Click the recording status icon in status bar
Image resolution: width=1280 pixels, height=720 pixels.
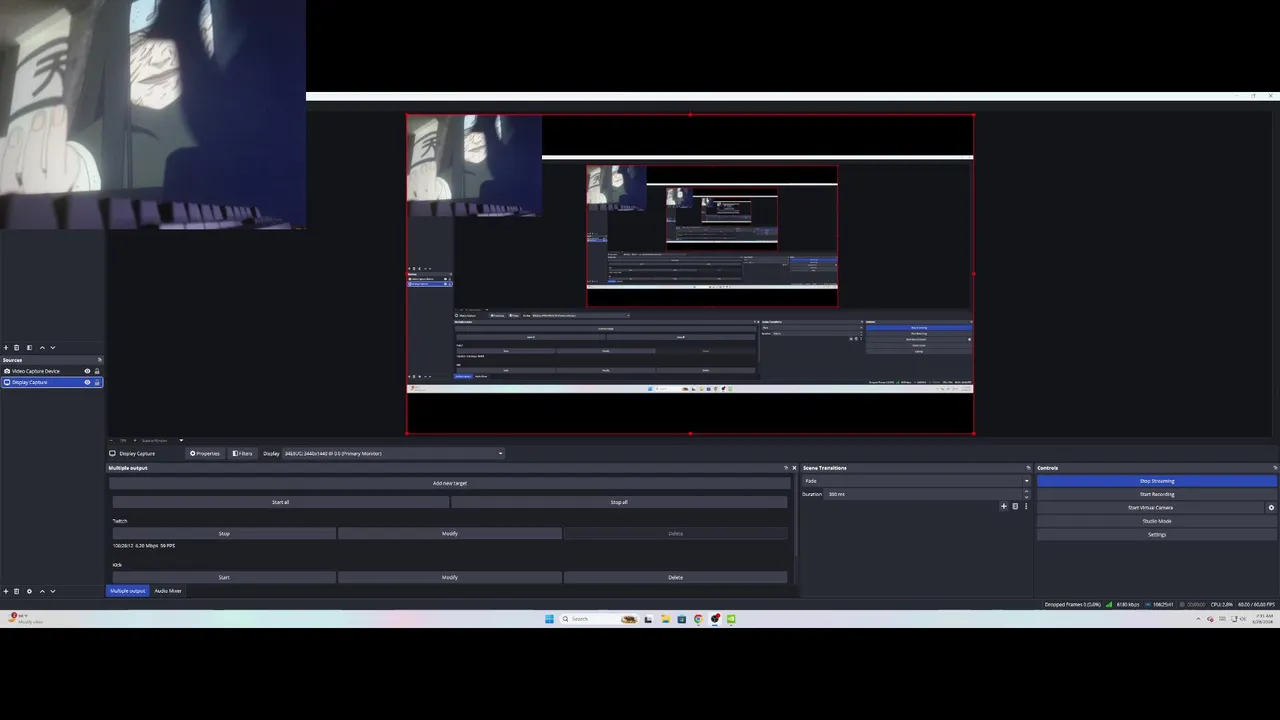(x=1182, y=604)
